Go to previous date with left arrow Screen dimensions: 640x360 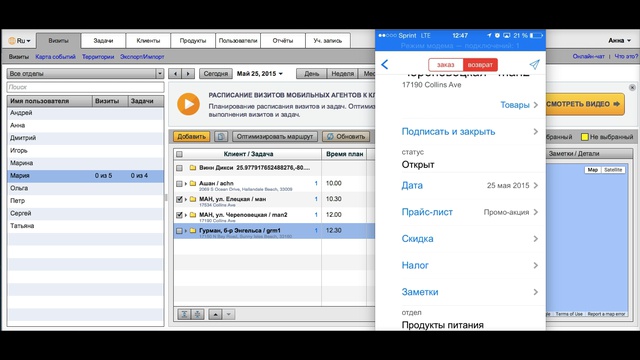click(175, 73)
